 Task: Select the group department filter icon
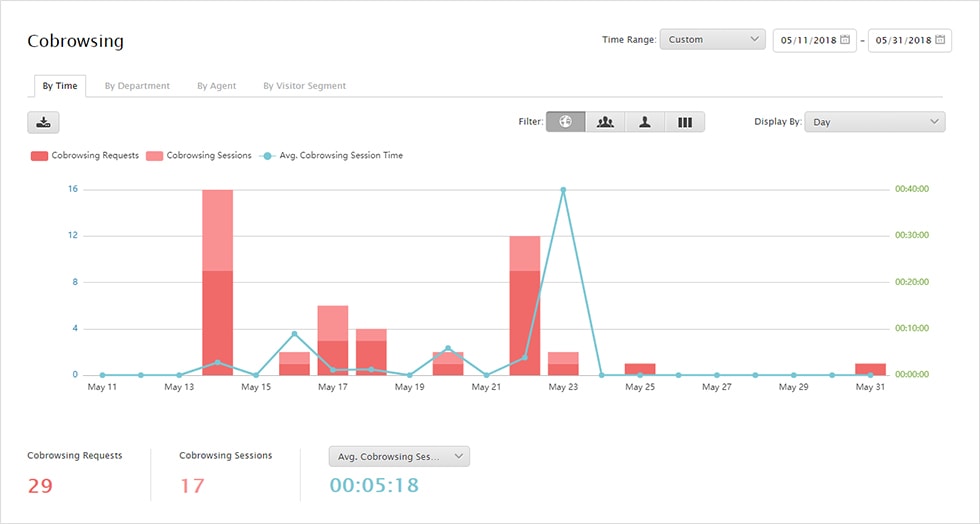605,122
